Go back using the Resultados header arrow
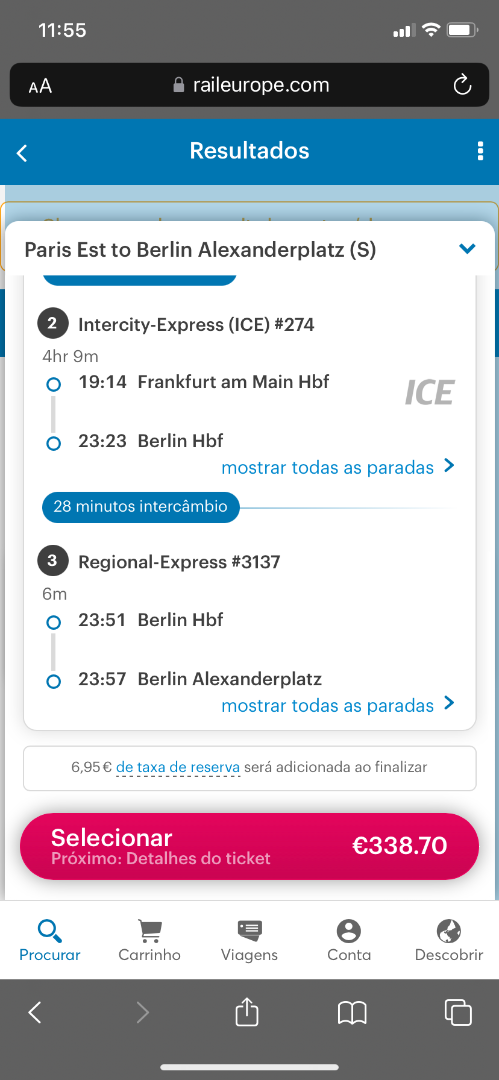 coord(22,153)
